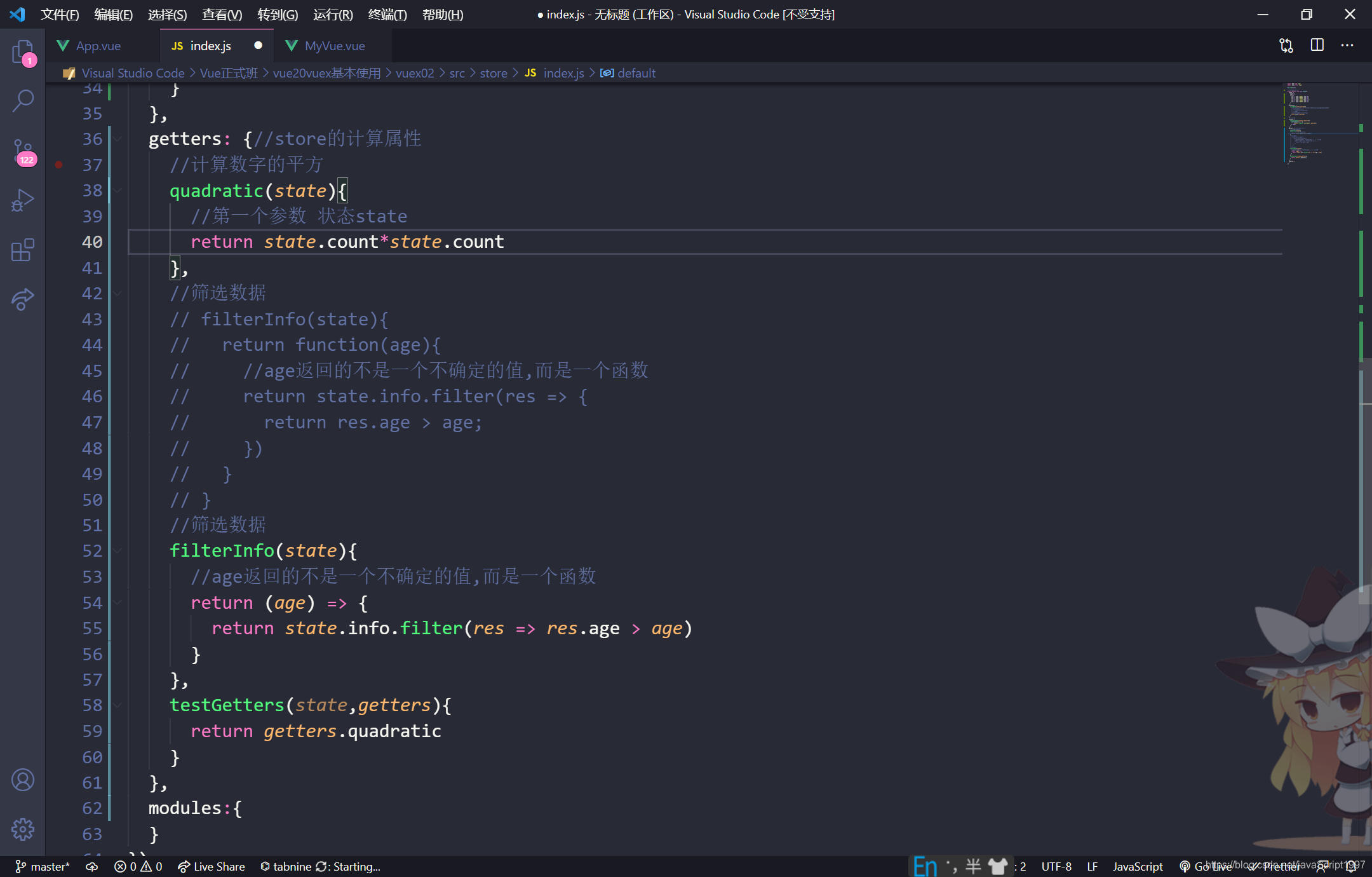Fold the testGetters function at line 58
This screenshot has height=877, width=1372.
coord(118,705)
